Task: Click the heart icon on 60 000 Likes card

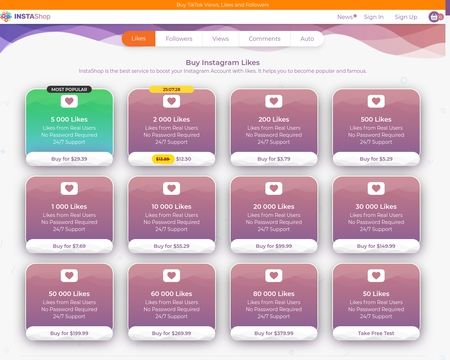Action: pyautogui.click(x=171, y=276)
